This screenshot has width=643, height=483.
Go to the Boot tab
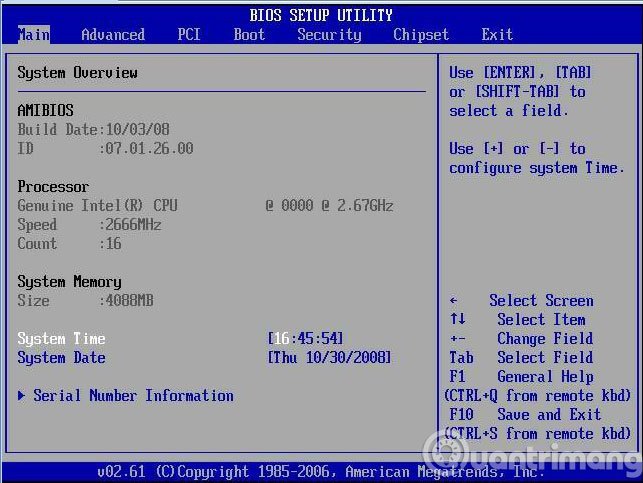[249, 34]
